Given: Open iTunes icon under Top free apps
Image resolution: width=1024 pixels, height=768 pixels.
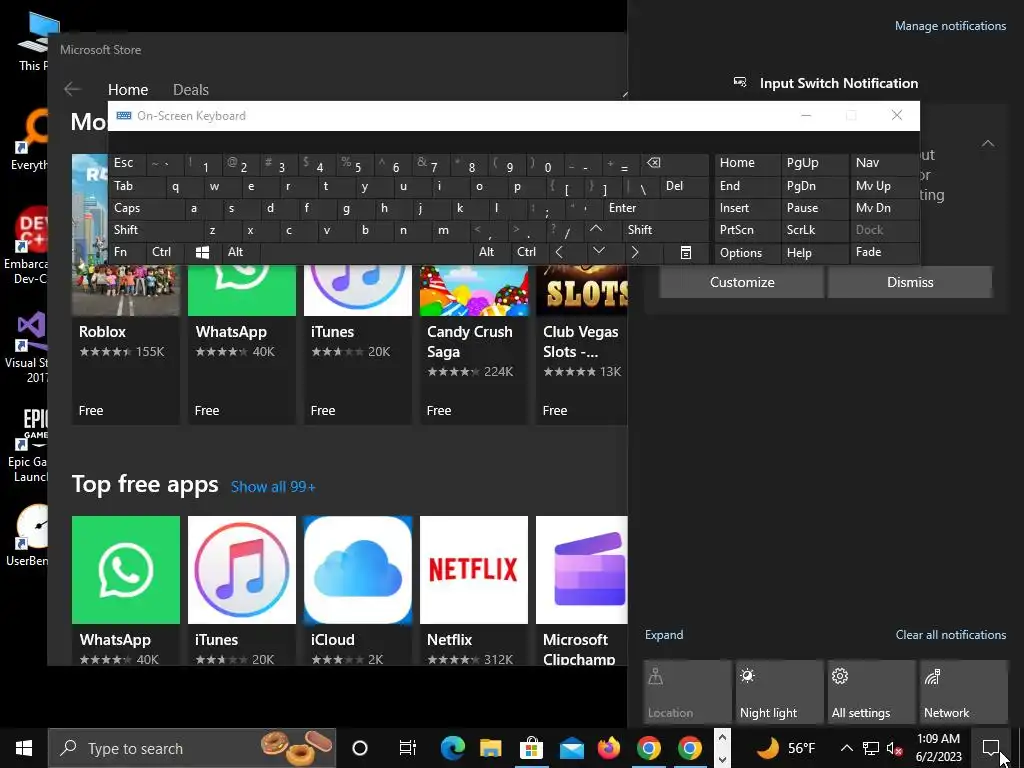Looking at the screenshot, I should 242,569.
